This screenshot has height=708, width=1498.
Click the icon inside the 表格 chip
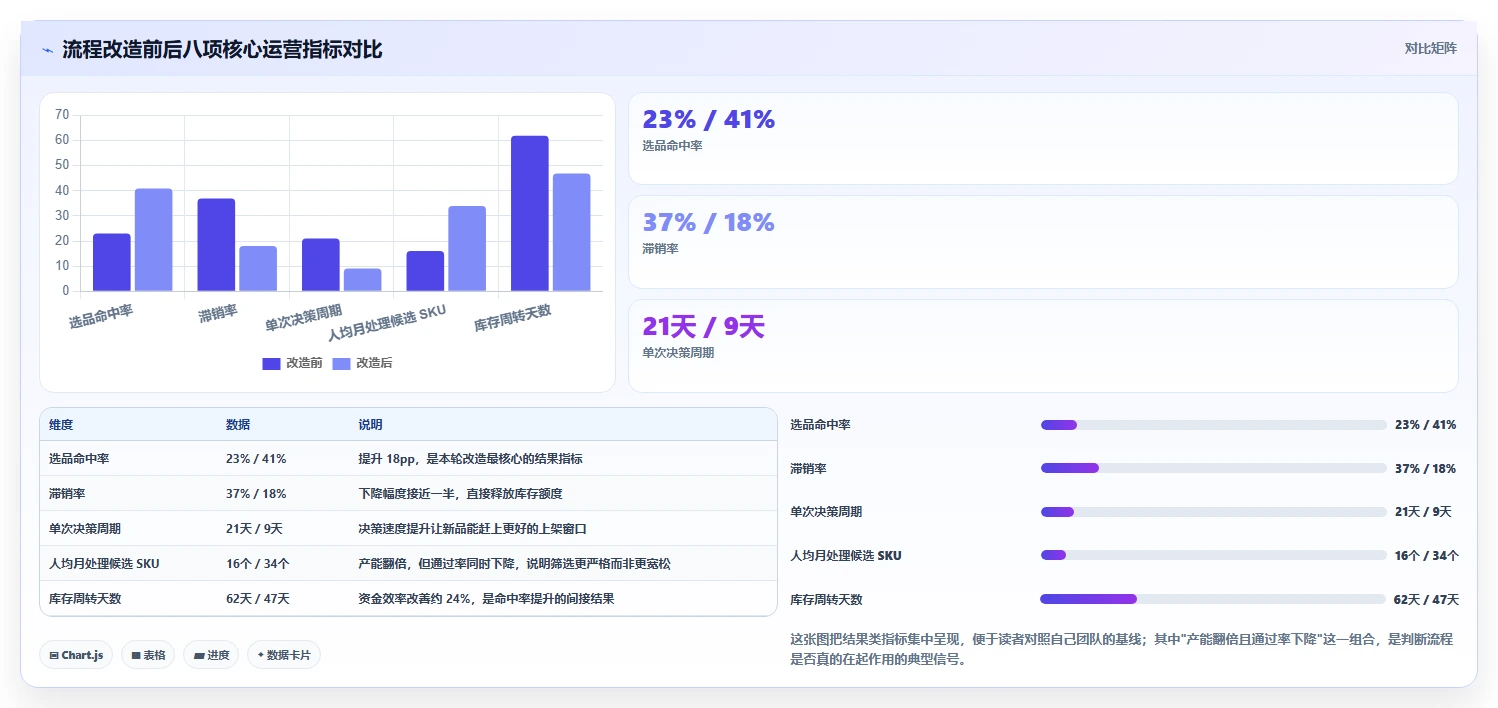click(x=136, y=656)
